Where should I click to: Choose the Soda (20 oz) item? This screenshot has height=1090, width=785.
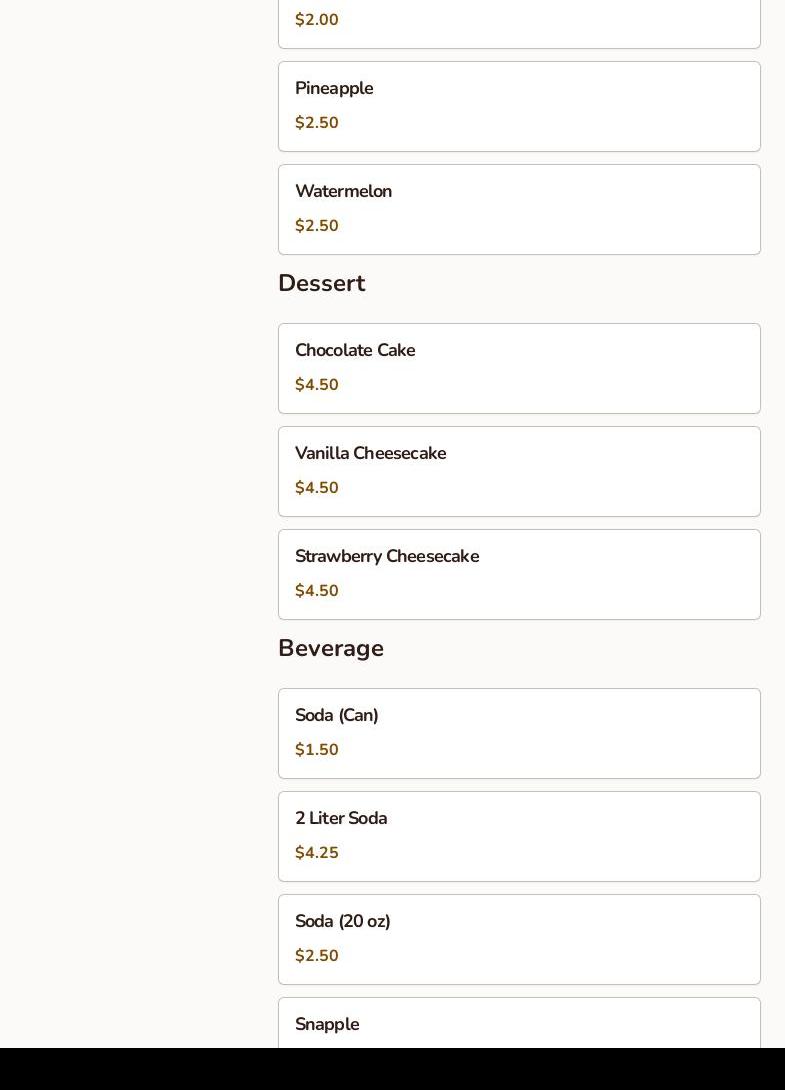click(343, 922)
